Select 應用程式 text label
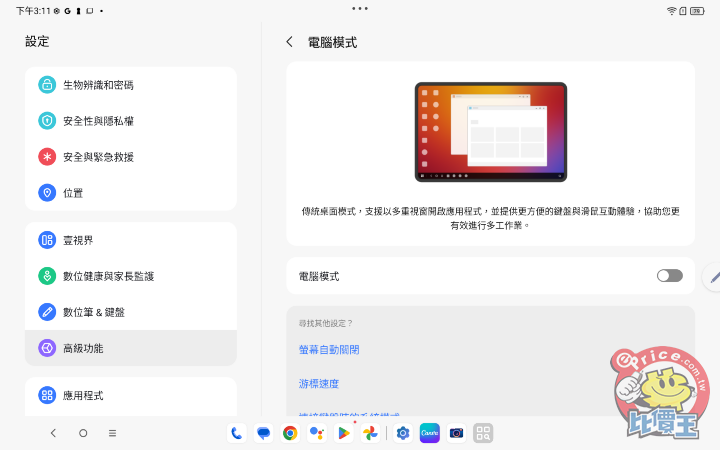 tap(83, 395)
